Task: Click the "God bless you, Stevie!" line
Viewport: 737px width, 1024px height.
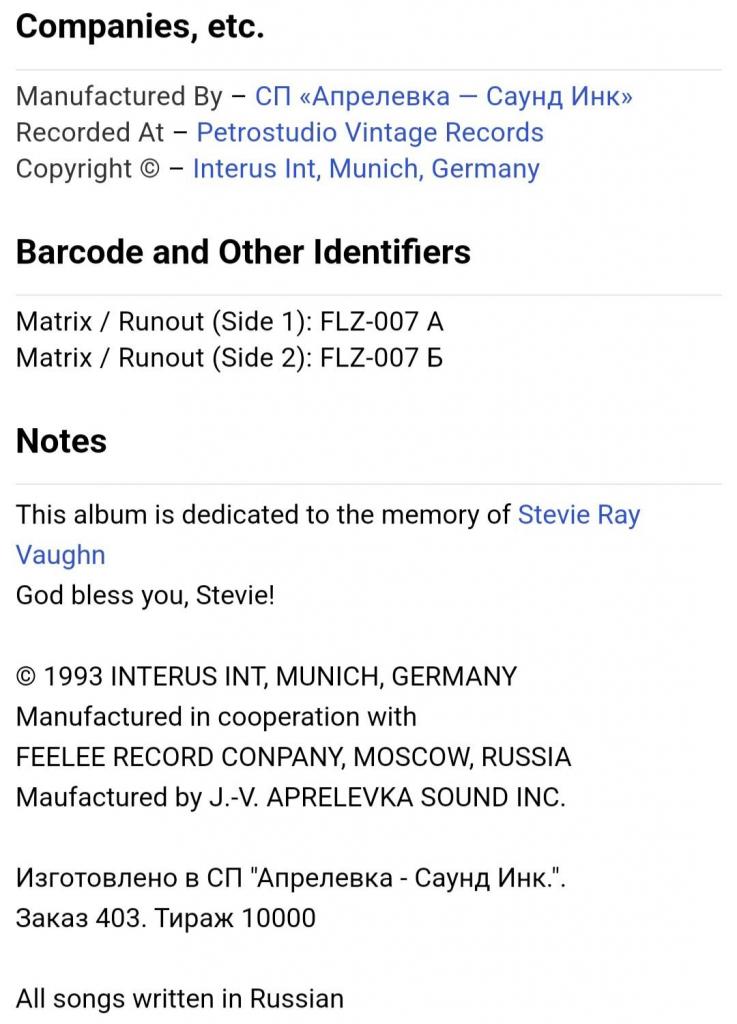Action: [145, 596]
